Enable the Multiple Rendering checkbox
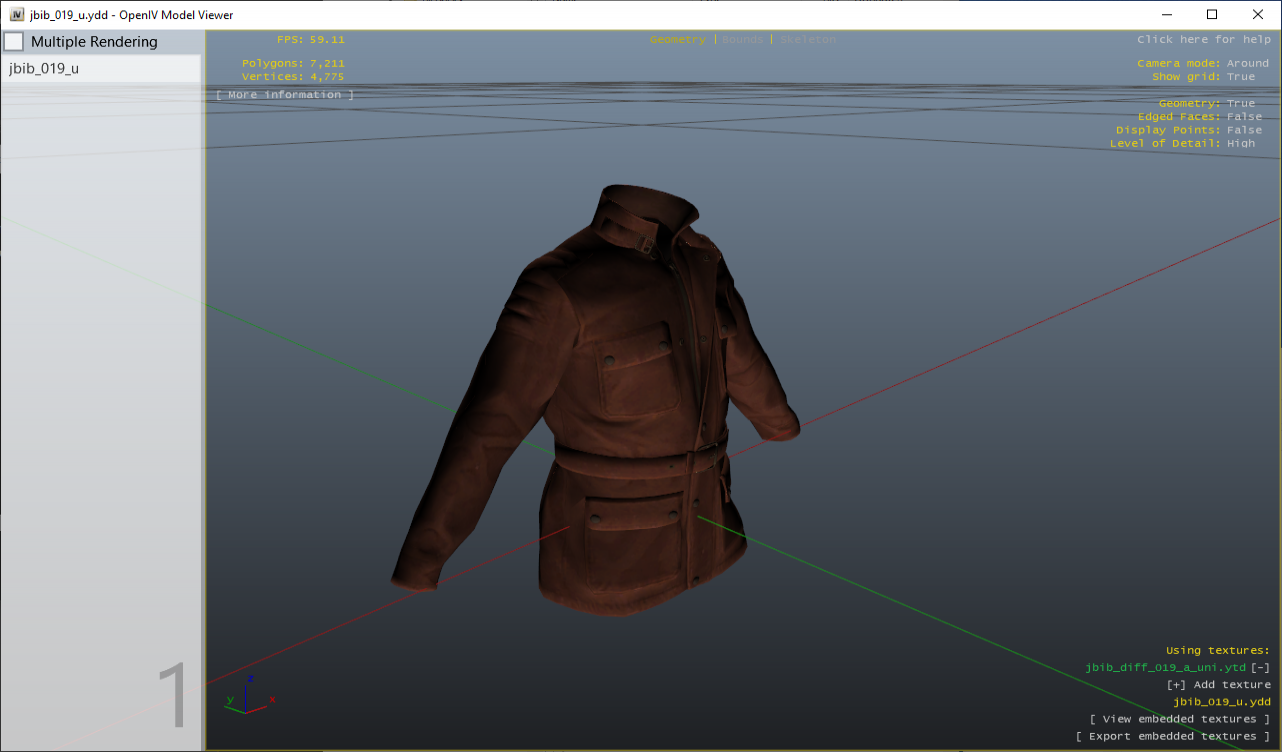Screen dimensions: 1282x752 pyautogui.click(x=14, y=41)
